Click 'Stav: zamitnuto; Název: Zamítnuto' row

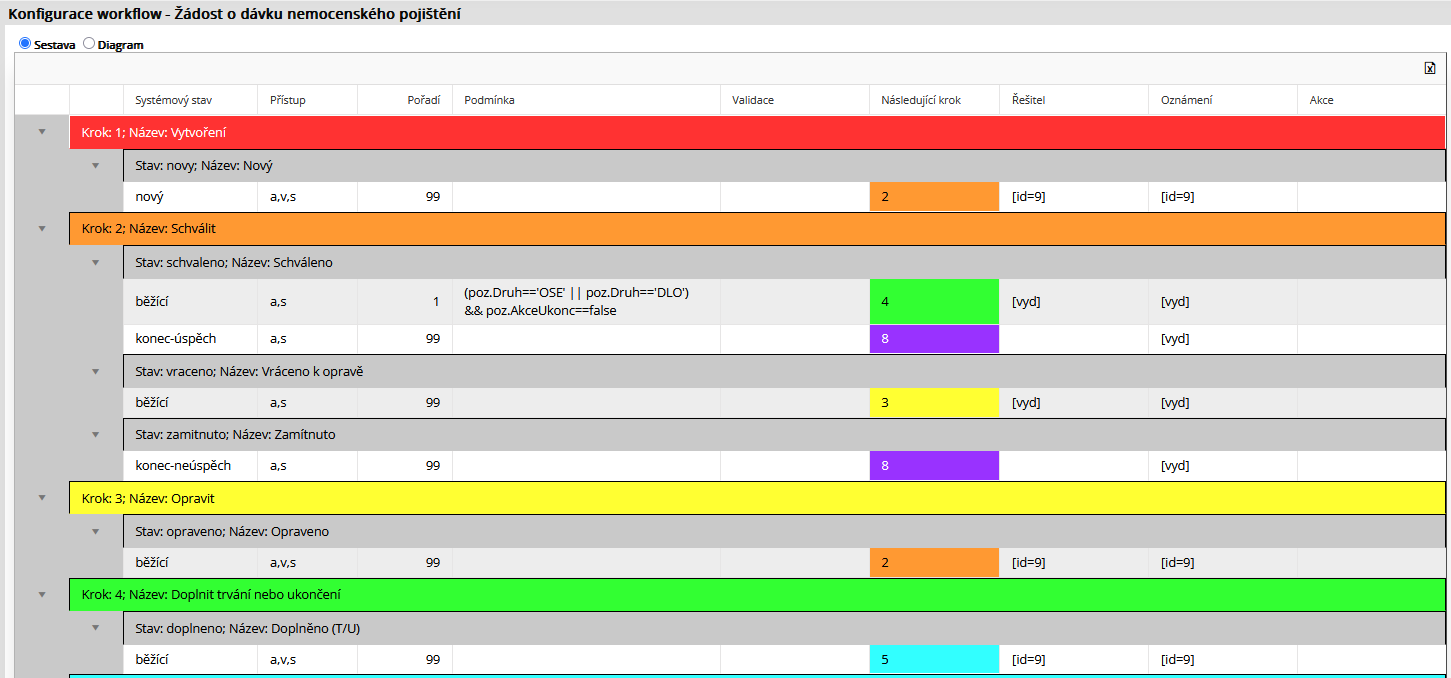click(x=784, y=434)
